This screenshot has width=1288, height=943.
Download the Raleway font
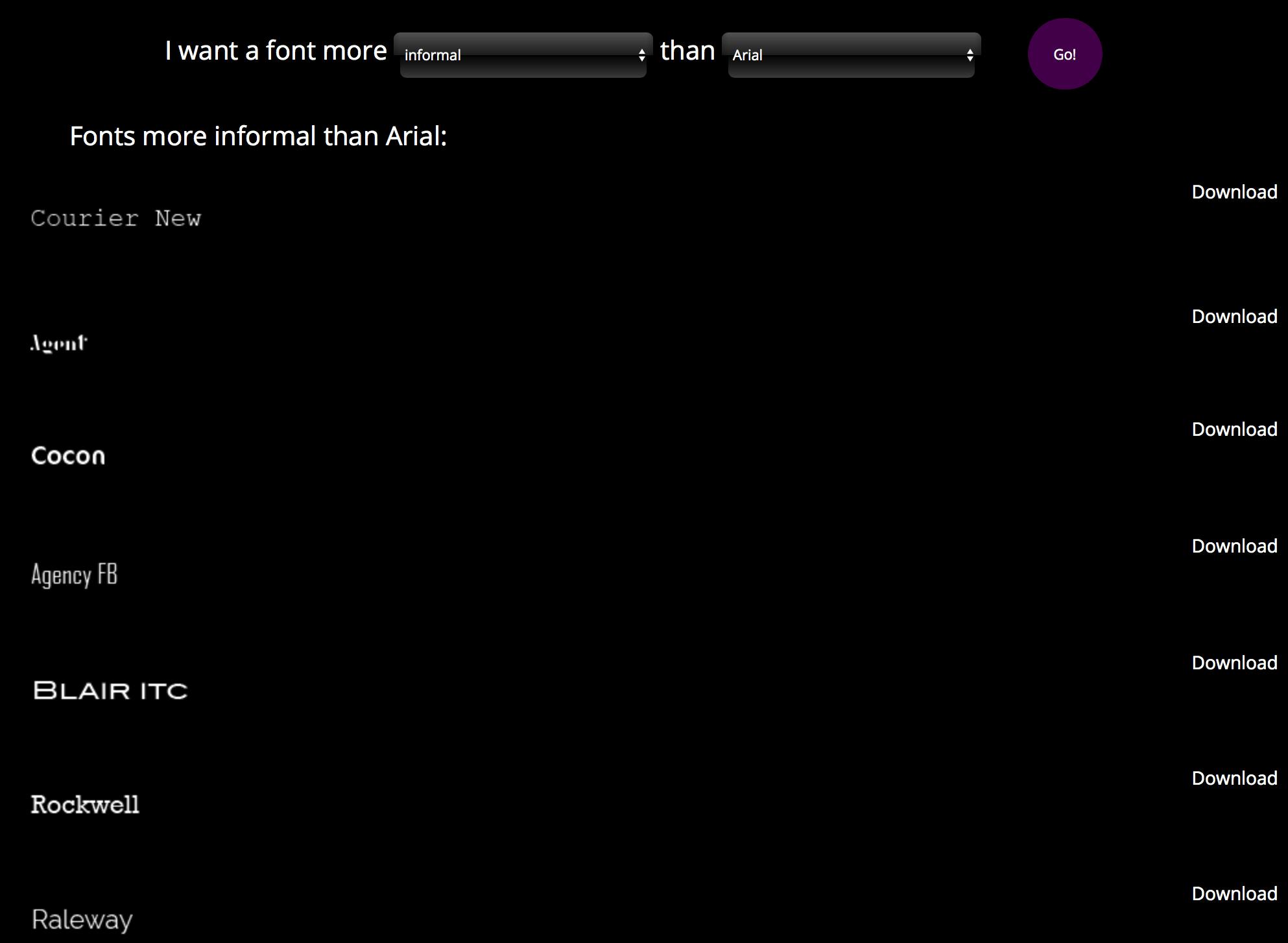(1234, 894)
